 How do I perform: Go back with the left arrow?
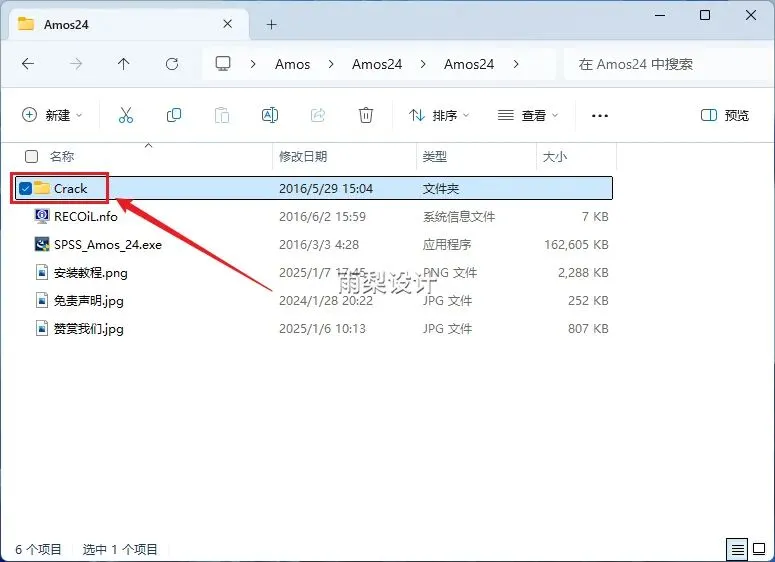tap(28, 64)
